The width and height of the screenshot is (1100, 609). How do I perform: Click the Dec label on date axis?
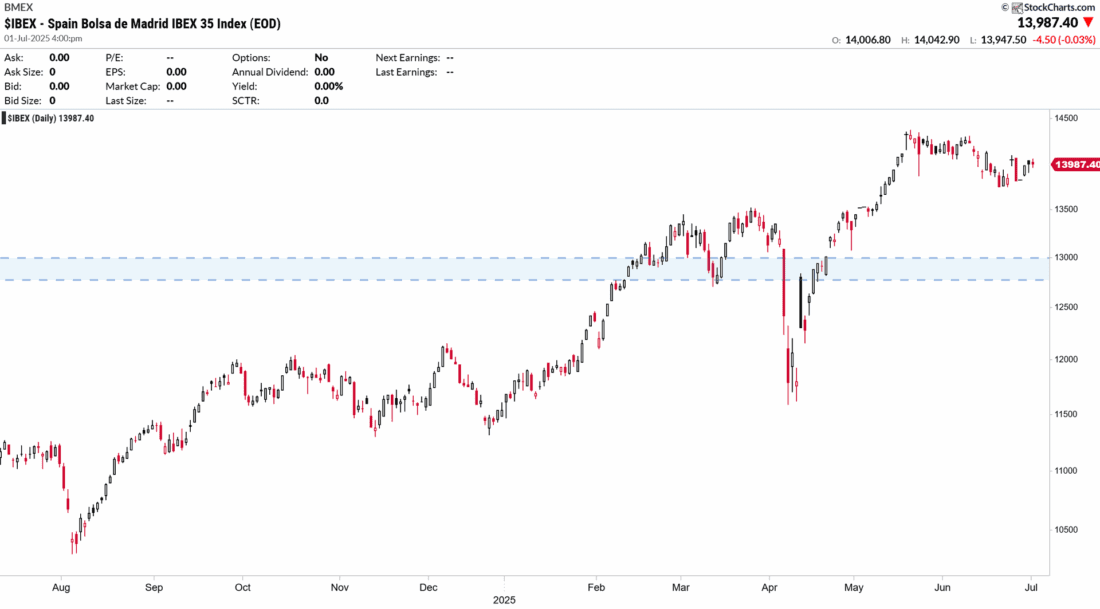point(428,587)
